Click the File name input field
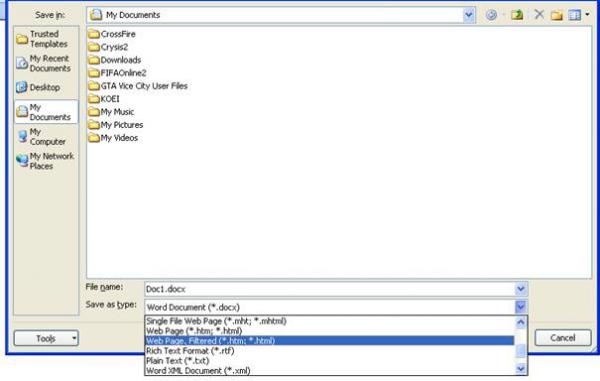600x381 pixels. pos(329,289)
